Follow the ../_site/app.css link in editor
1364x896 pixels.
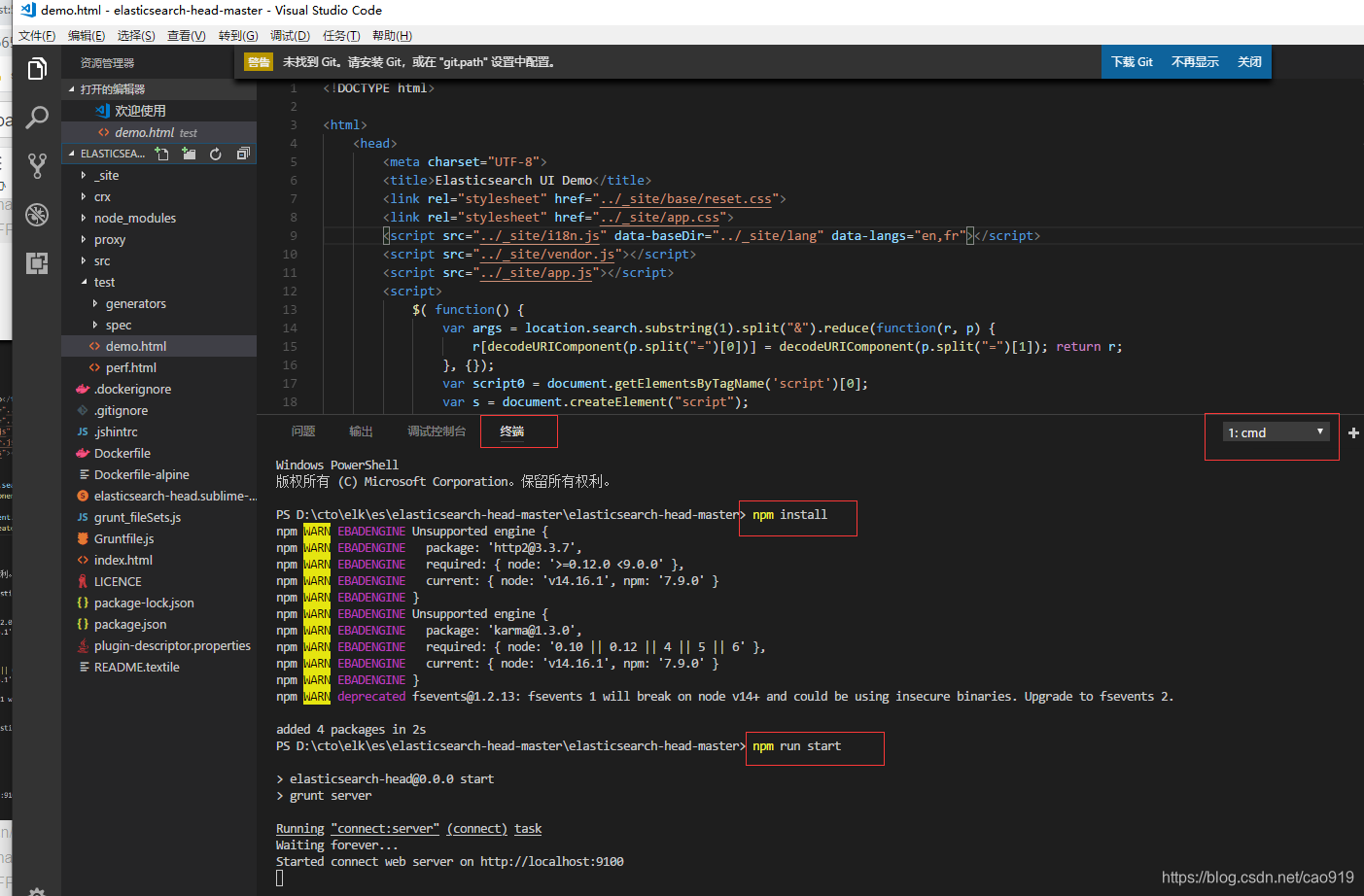660,218
